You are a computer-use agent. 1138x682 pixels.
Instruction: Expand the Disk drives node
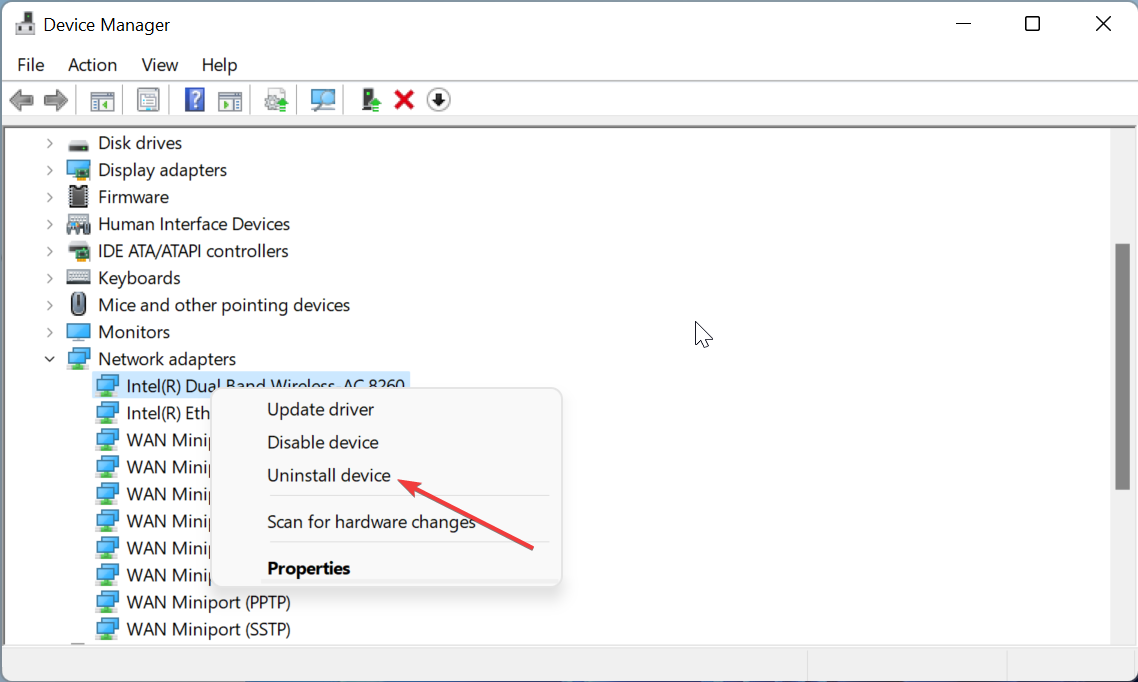click(49, 144)
